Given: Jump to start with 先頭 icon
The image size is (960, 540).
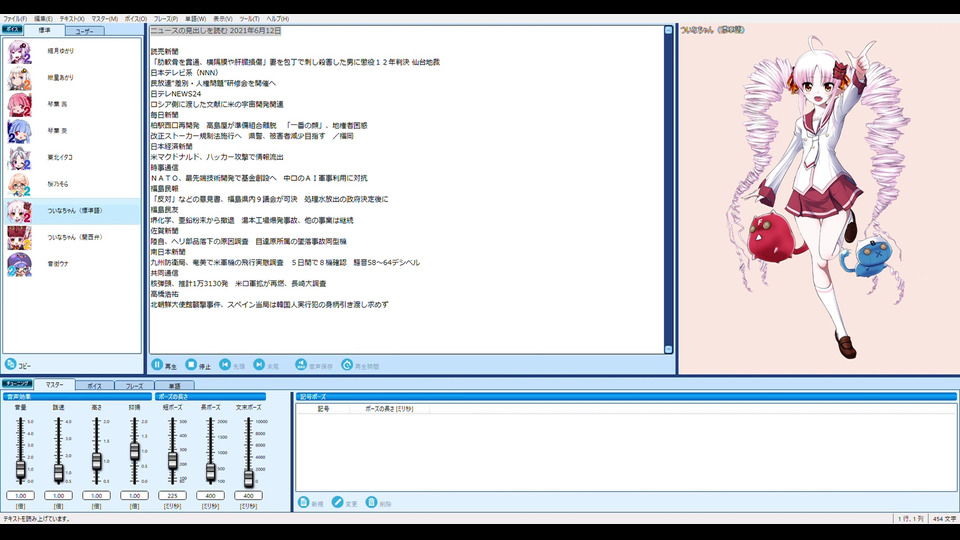Looking at the screenshot, I should pos(225,365).
